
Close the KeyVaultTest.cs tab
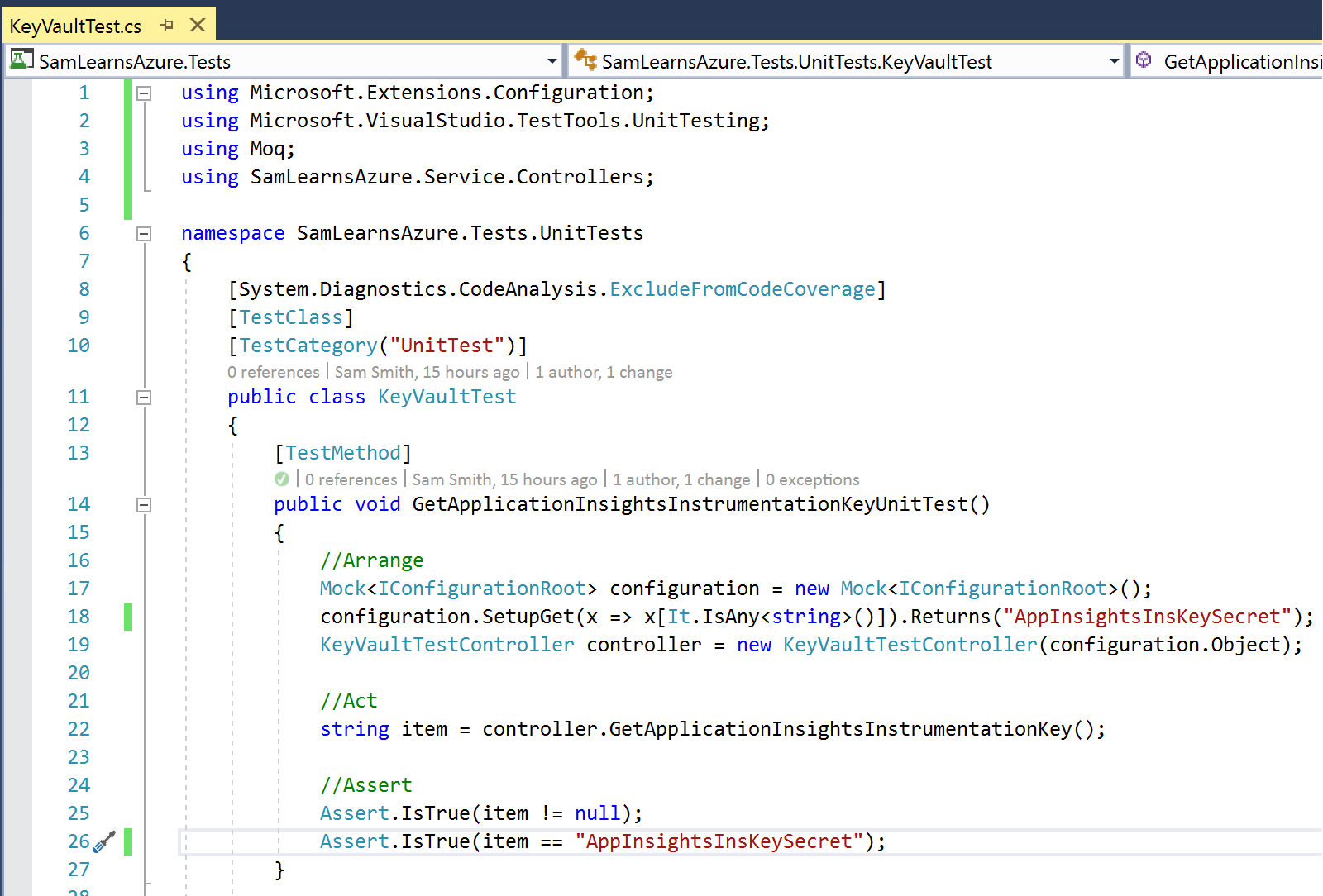198,26
